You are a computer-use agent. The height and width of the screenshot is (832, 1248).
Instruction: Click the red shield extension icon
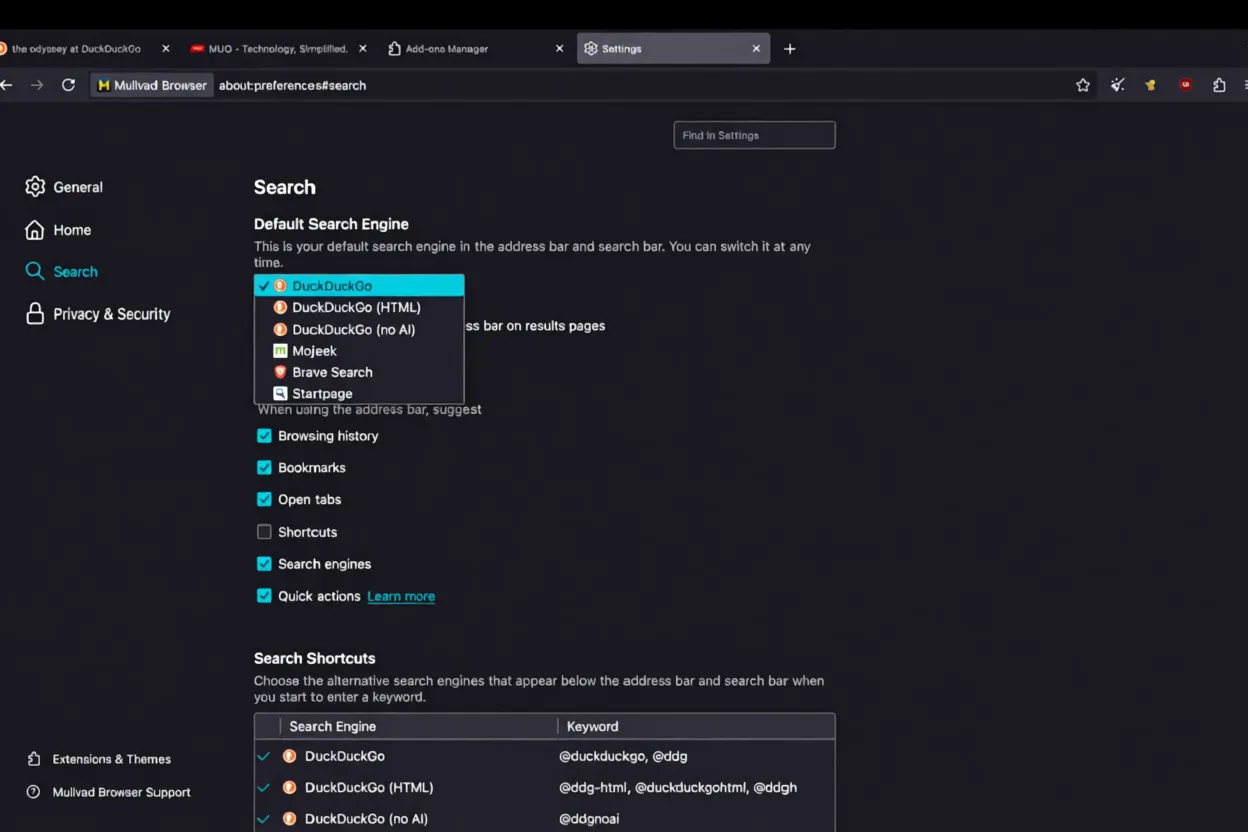pos(1185,85)
